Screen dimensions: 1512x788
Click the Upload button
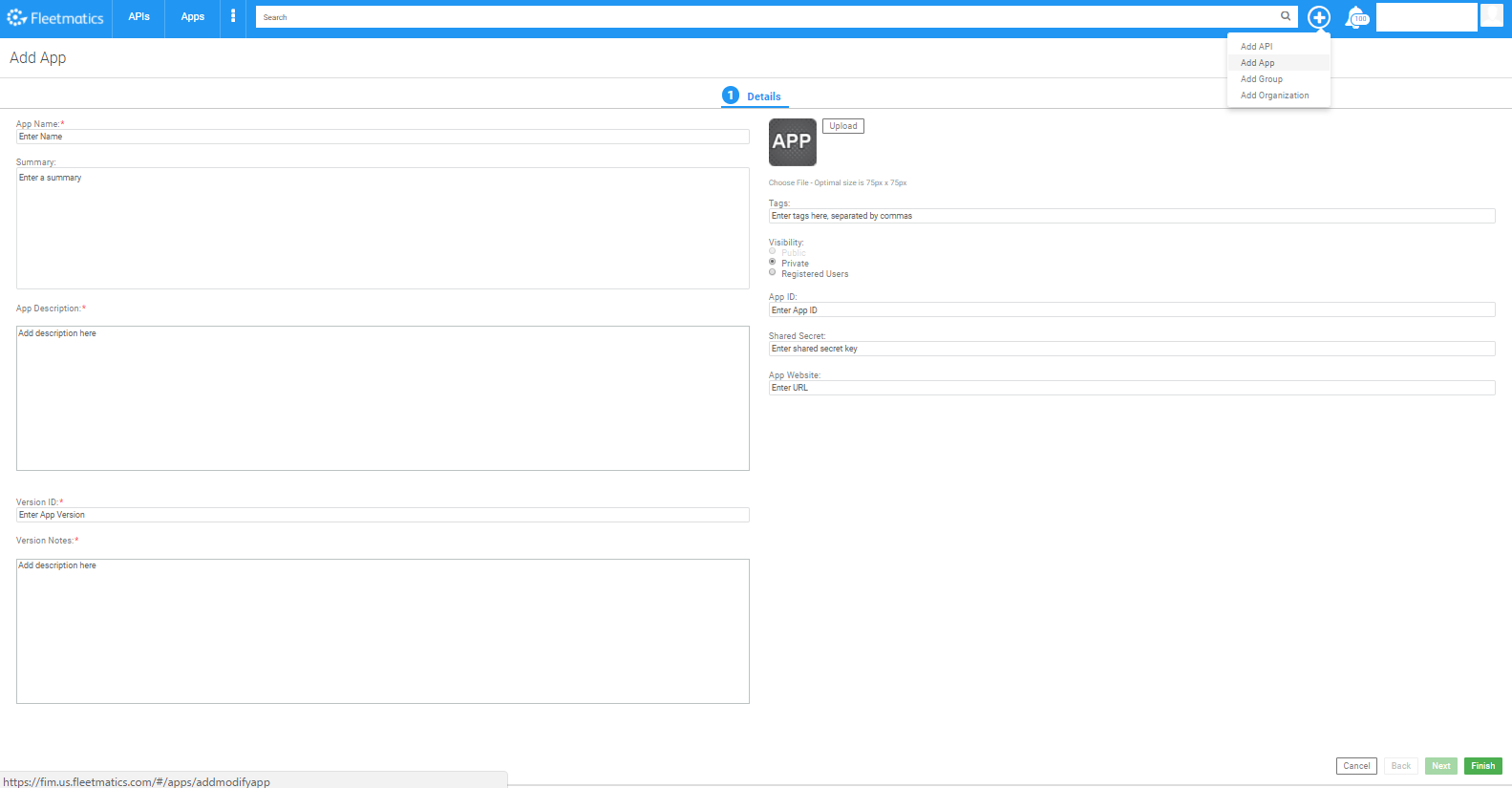(x=842, y=126)
